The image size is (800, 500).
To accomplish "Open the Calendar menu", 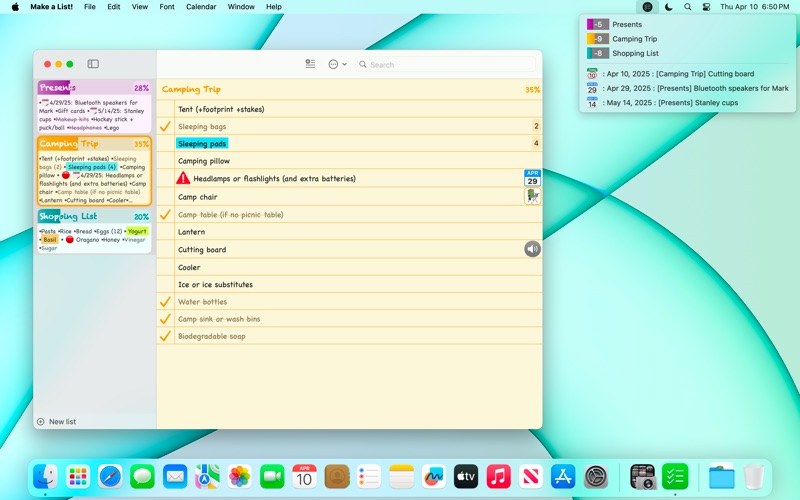I will 201,7.
